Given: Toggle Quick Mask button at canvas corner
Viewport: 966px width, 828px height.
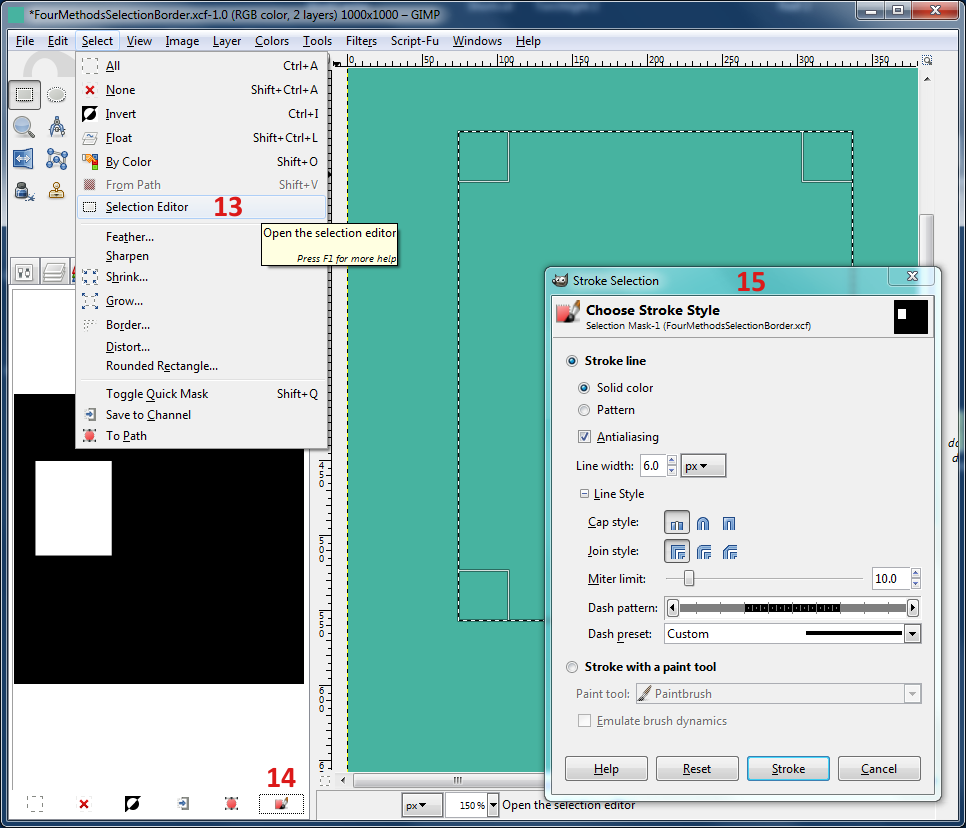Looking at the screenshot, I should click(x=325, y=781).
